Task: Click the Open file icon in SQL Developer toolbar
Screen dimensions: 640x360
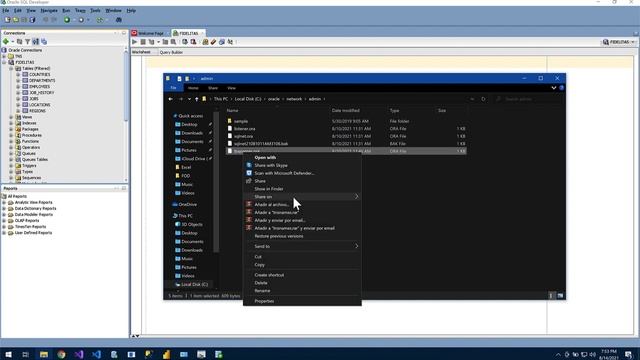Action: pos(16,20)
